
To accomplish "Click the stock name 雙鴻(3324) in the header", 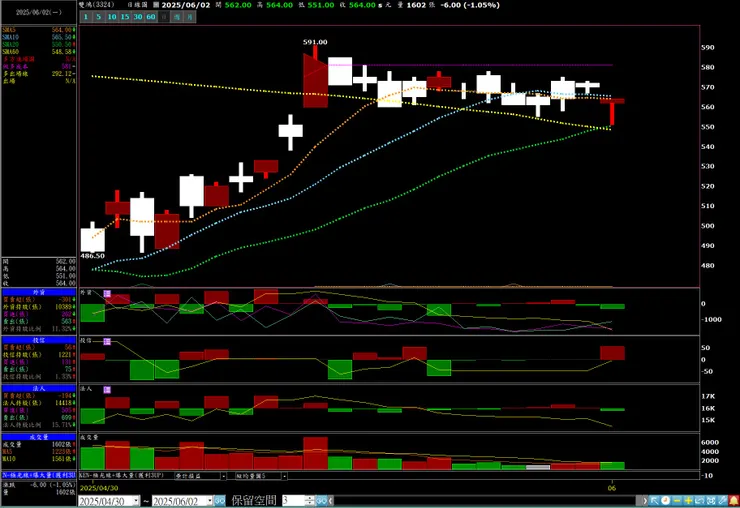I will 97,5.
